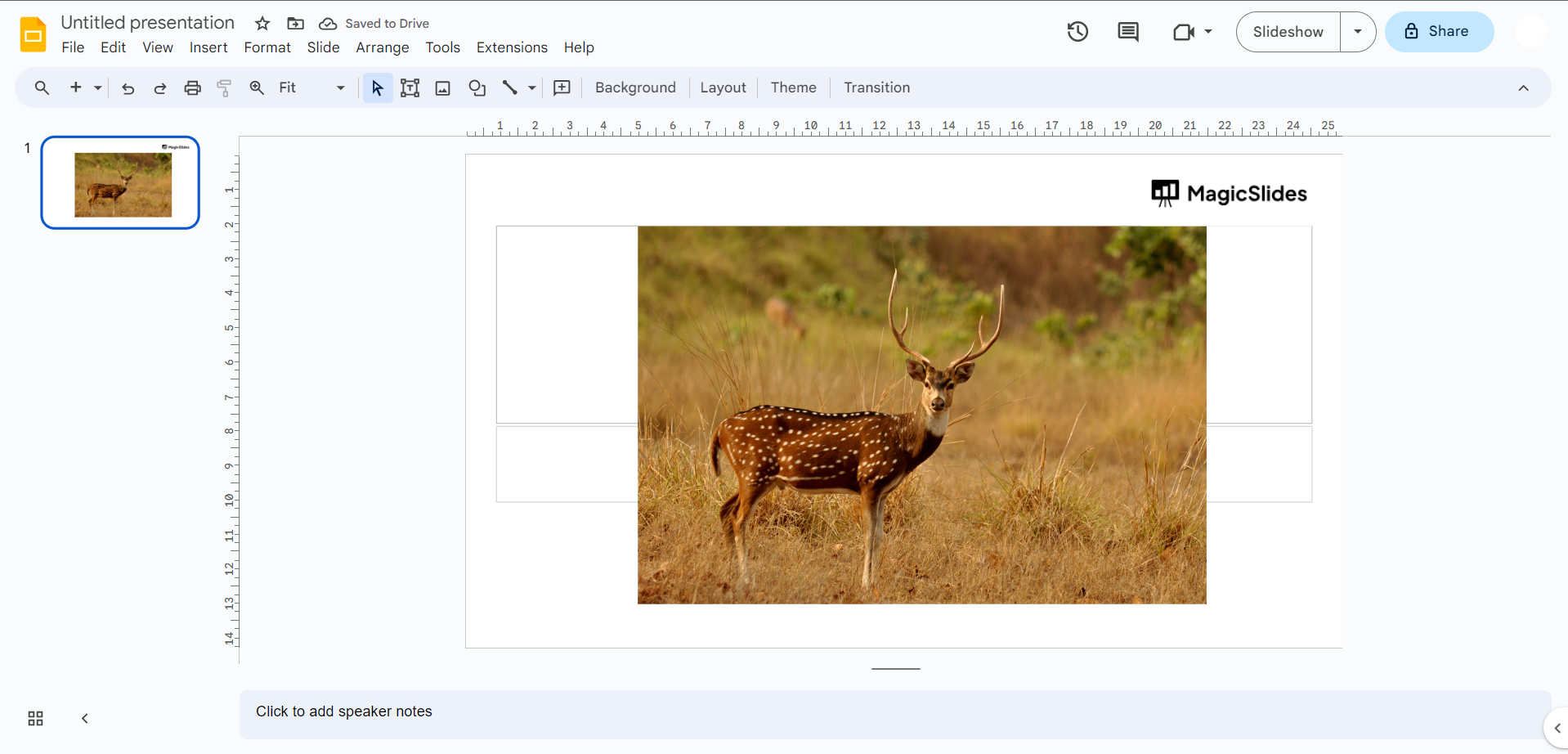
Task: Click the Undo arrow icon
Action: tap(128, 88)
